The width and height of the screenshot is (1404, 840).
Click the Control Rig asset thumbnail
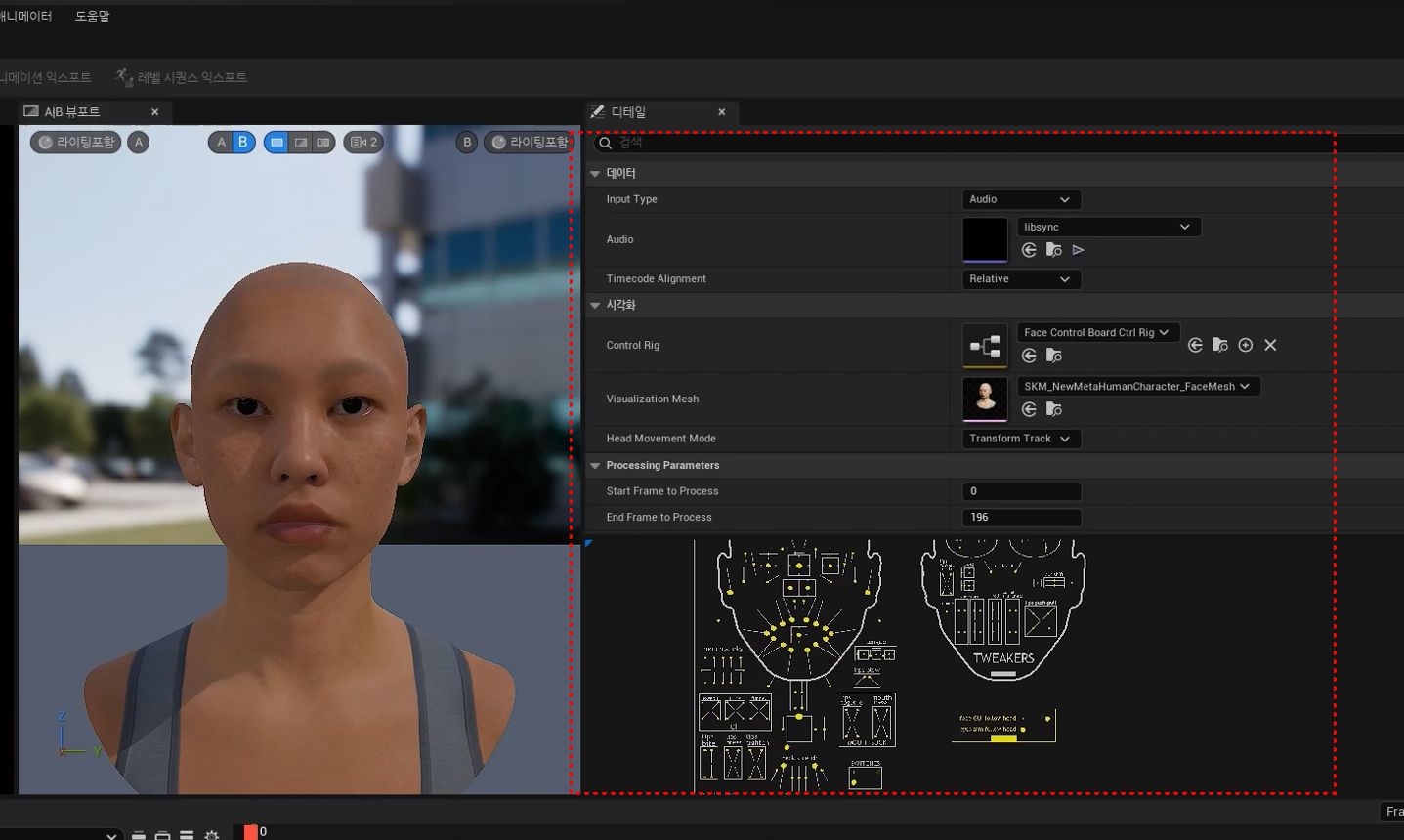(985, 346)
